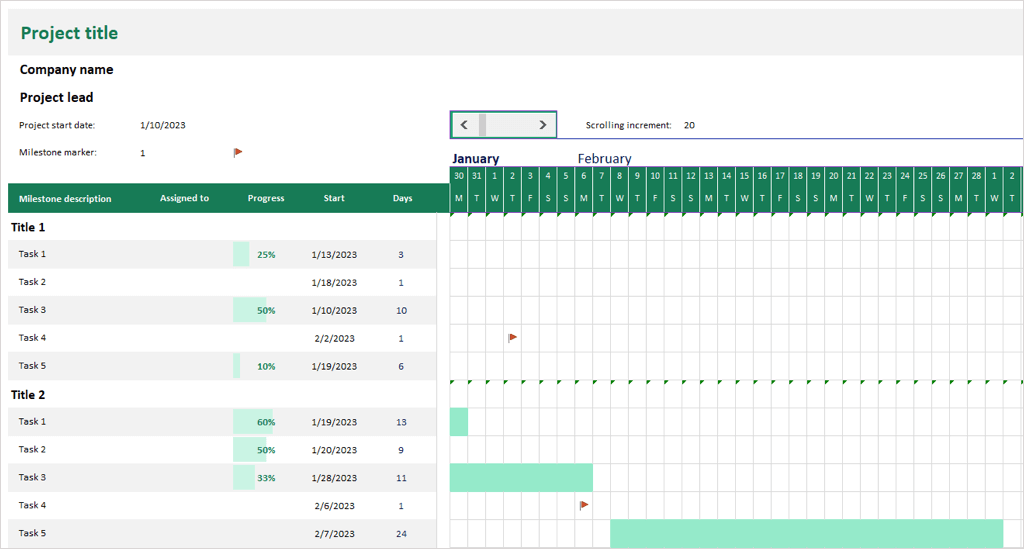The image size is (1024, 549).
Task: Click the flag icon beside Milestone marker
Action: [x=238, y=153]
